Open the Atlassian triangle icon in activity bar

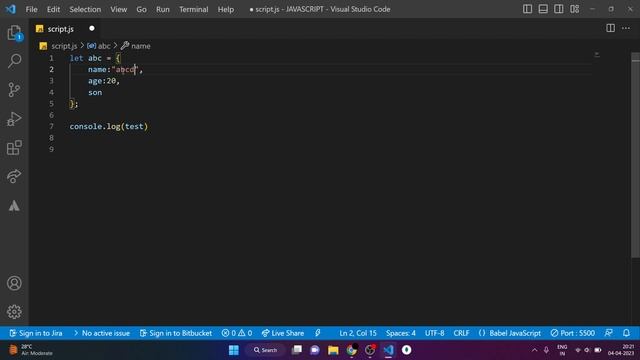(x=14, y=205)
